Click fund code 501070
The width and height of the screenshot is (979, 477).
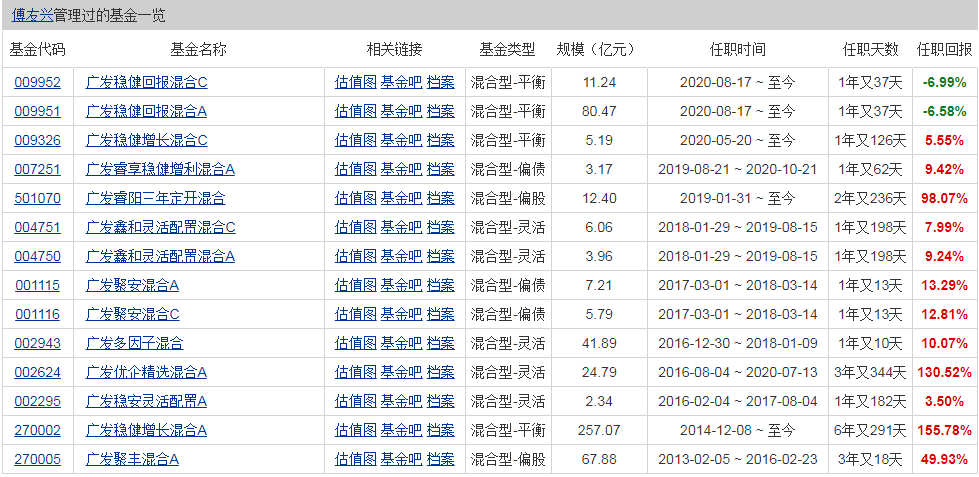coord(37,198)
